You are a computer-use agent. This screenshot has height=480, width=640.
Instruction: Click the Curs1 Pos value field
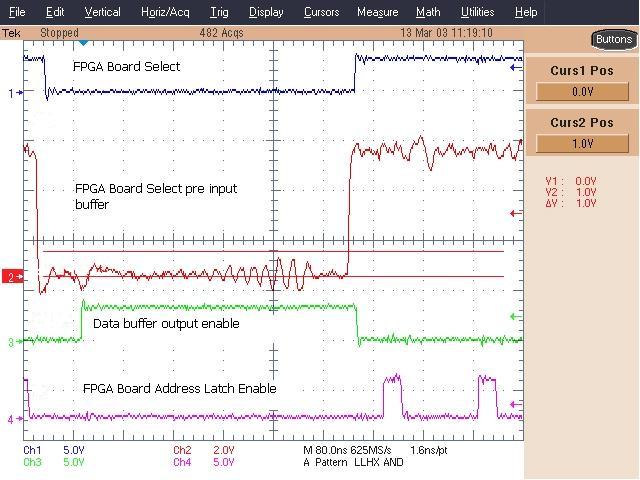tap(582, 92)
